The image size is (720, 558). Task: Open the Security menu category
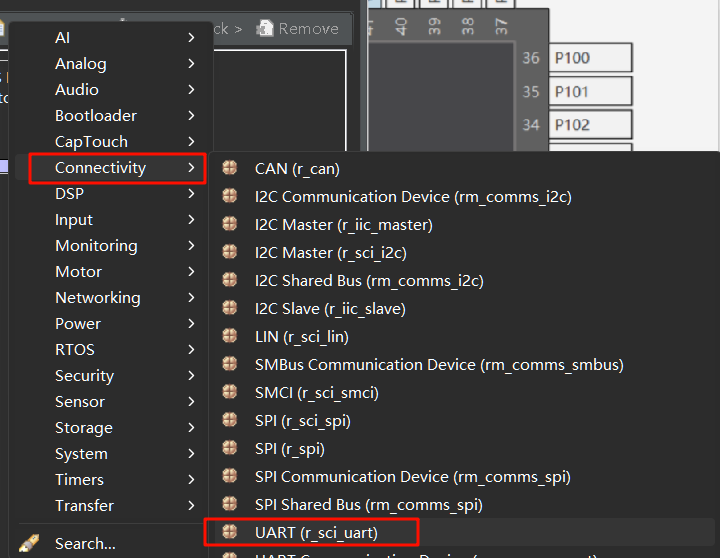[x=110, y=376]
